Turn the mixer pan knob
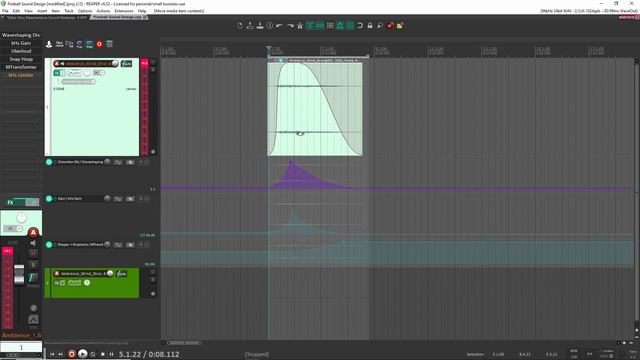The image size is (640, 360). [21, 218]
